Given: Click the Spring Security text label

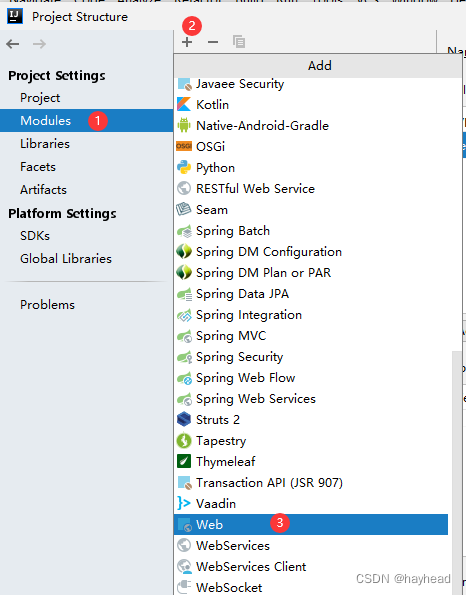Looking at the screenshot, I should click(239, 357).
